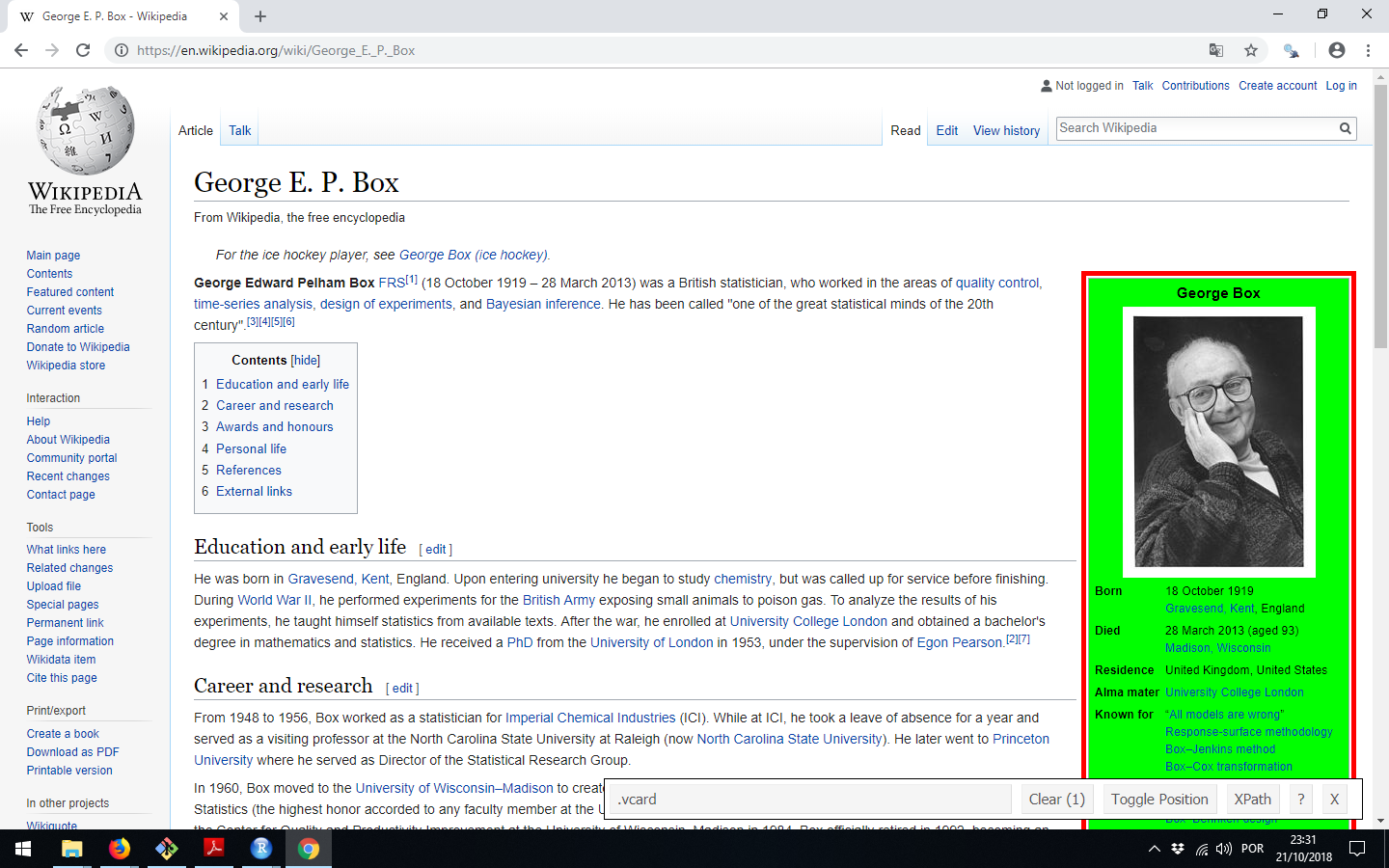This screenshot has height=868, width=1389.
Task: Click the POR language indicator
Action: coord(1252,849)
